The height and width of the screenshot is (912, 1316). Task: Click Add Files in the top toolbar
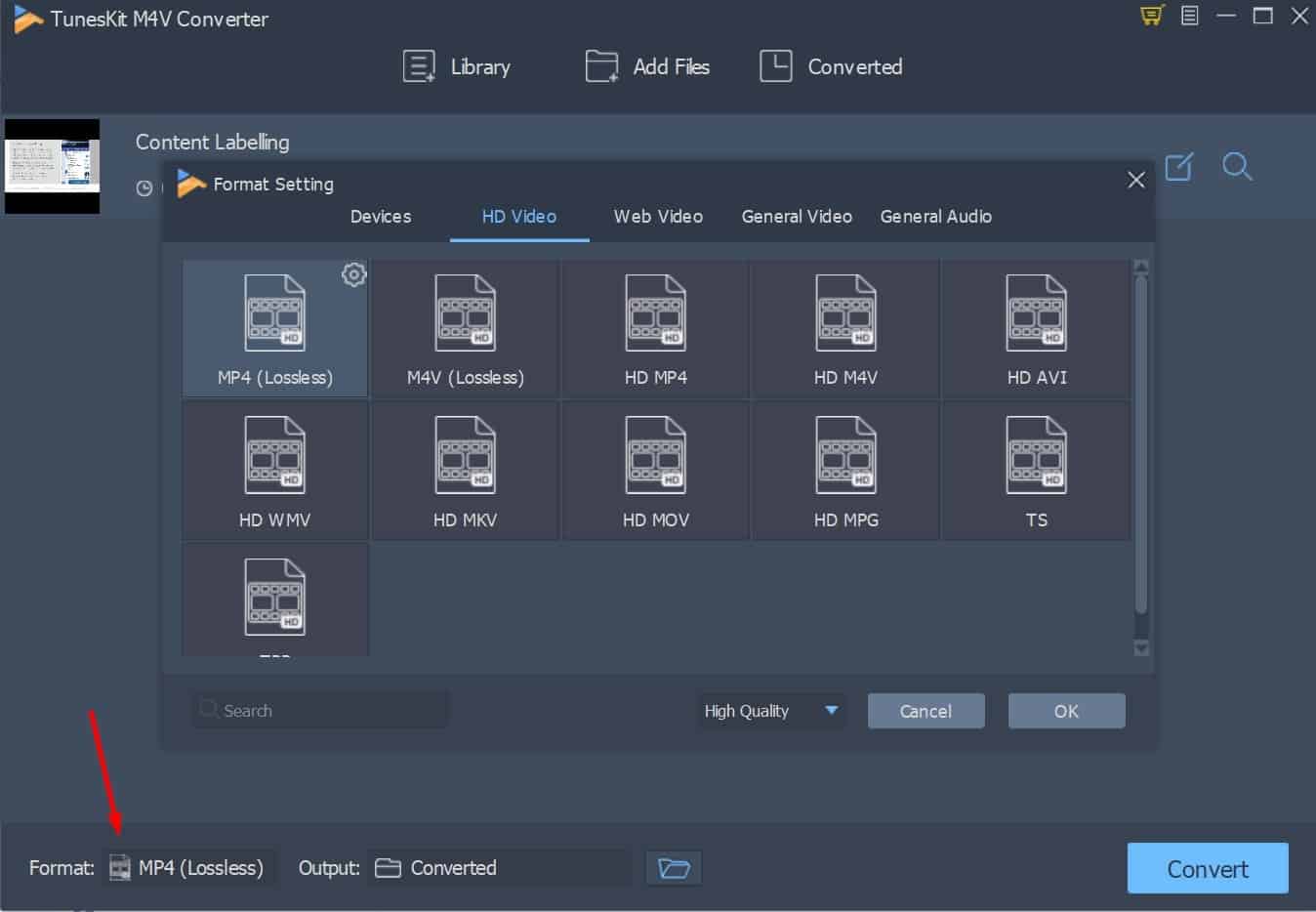click(647, 66)
